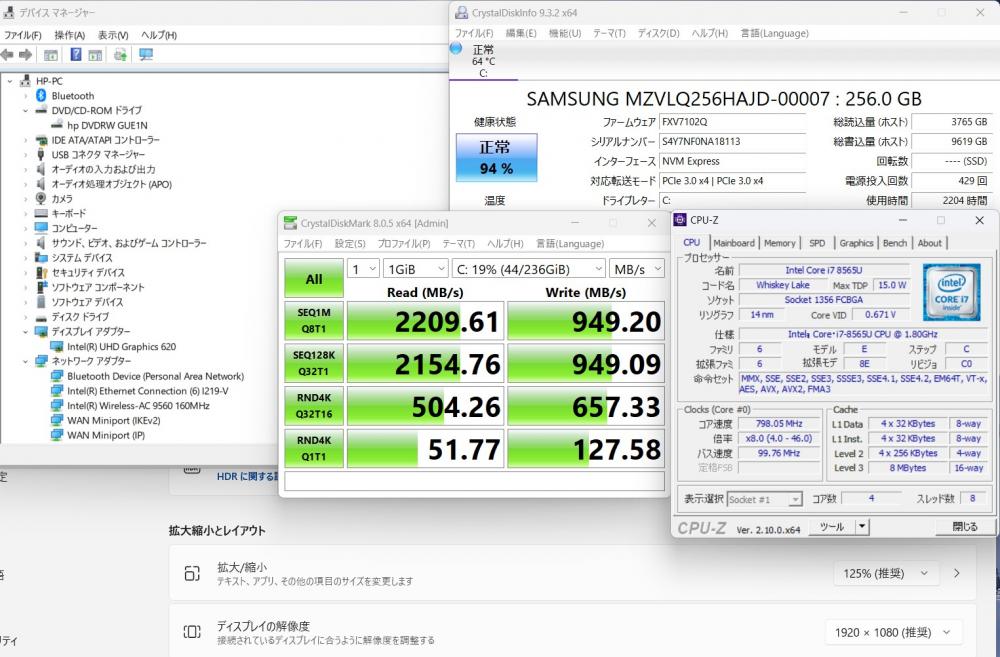Screen dimensions: 1000x657
Task: Open the 1920 × 1080 resolution dropdown
Action: pos(893,632)
